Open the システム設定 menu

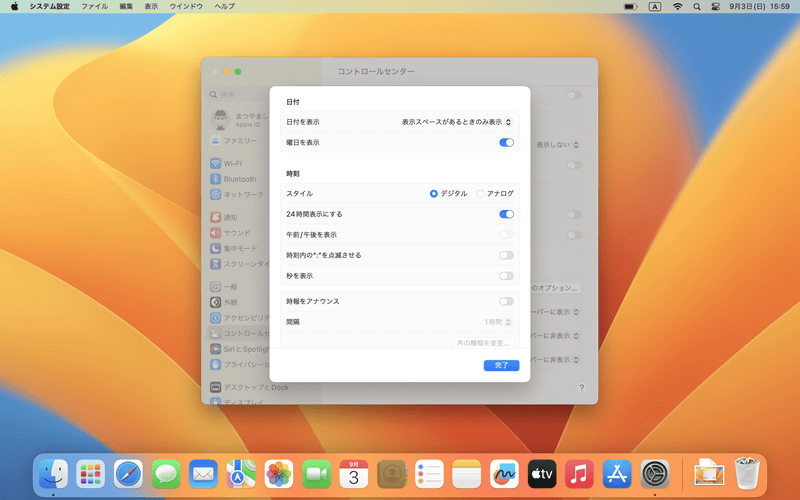coord(49,7)
